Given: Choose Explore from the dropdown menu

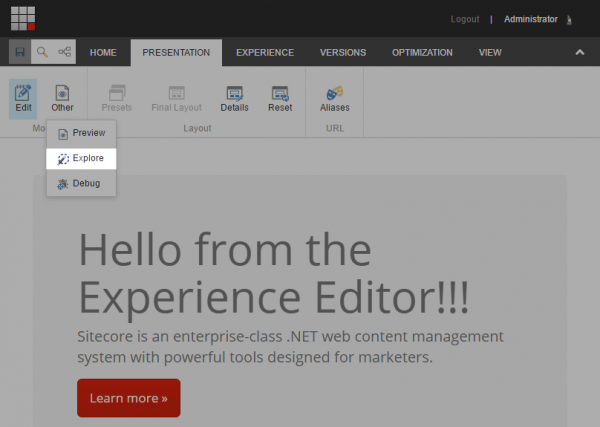Looking at the screenshot, I should point(81,158).
